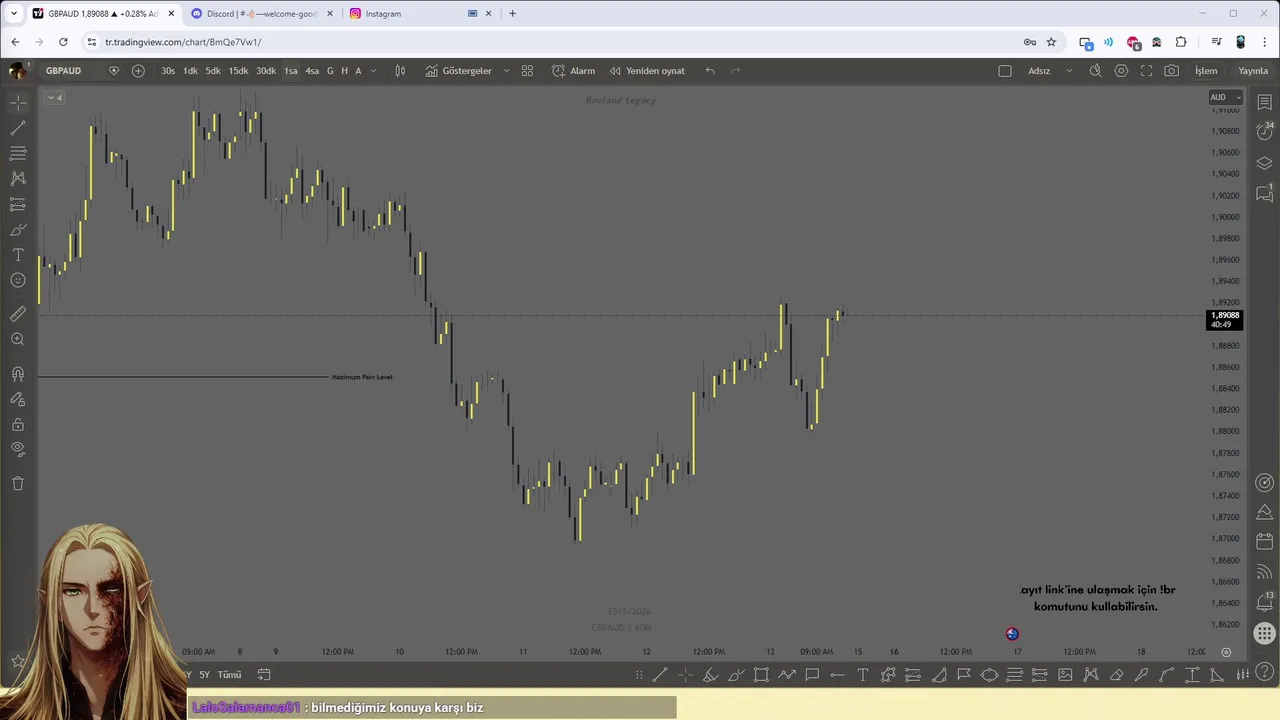Viewport: 1280px width, 720px height.
Task: Toggle hide all drawings eye icon
Action: 18,449
